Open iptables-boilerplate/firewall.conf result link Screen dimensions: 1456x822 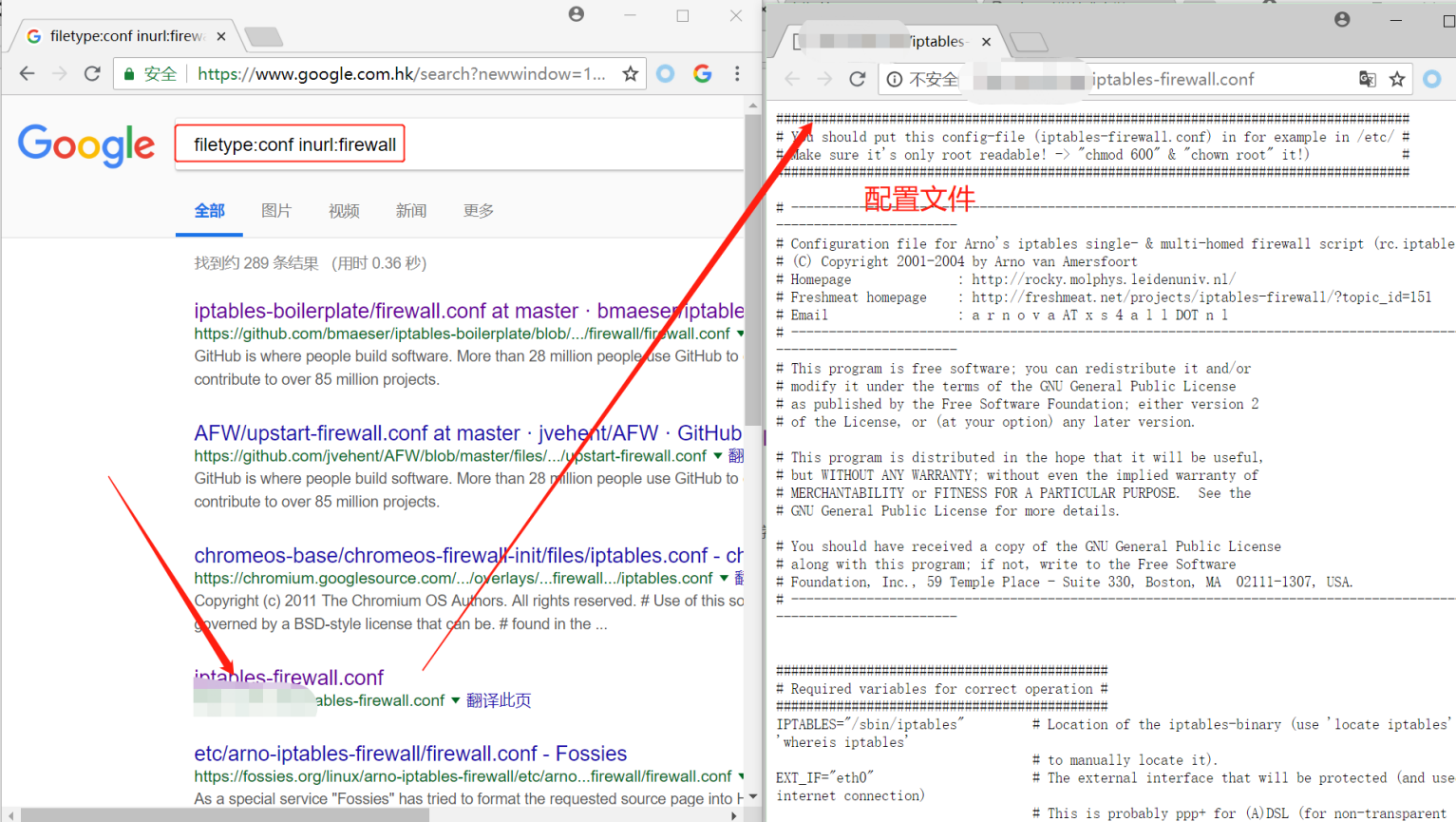[x=469, y=311]
